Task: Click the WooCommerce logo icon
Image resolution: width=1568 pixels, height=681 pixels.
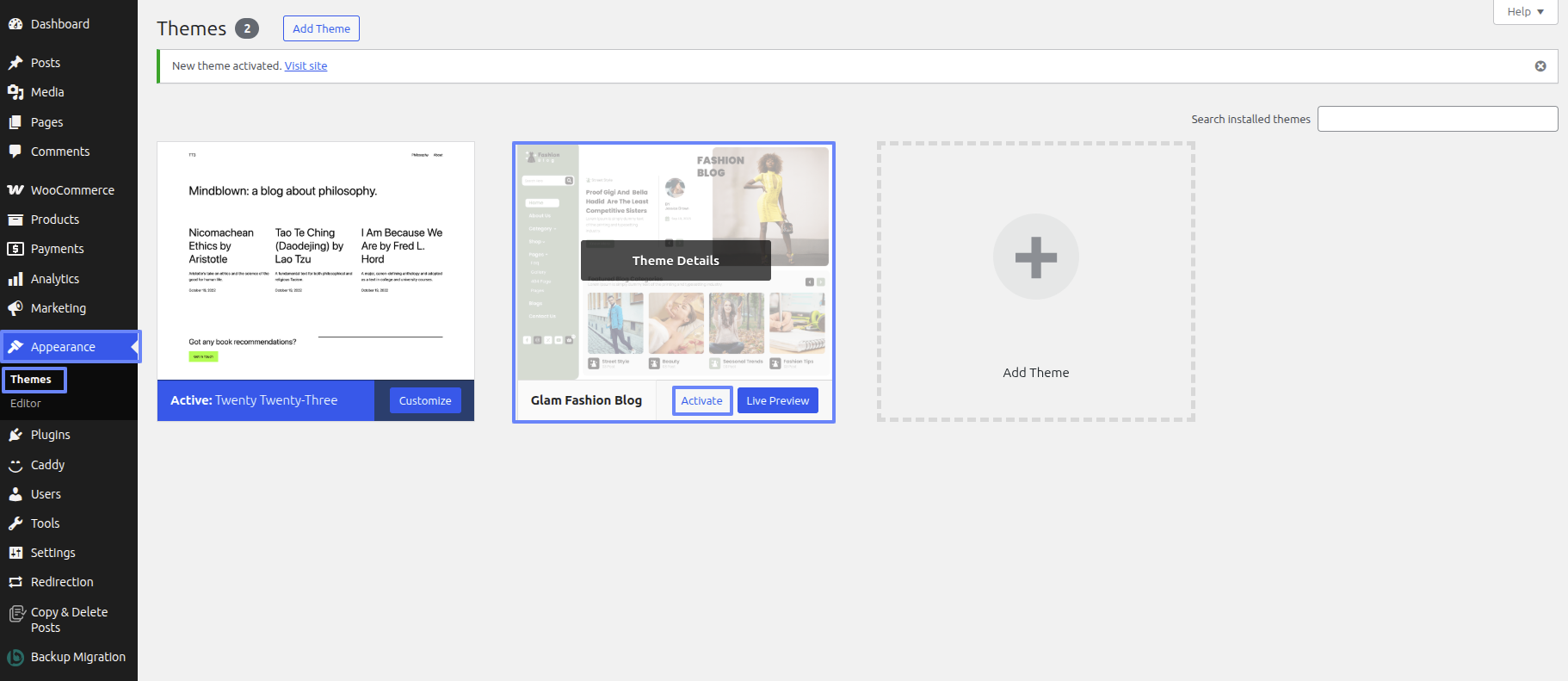Action: (x=15, y=190)
